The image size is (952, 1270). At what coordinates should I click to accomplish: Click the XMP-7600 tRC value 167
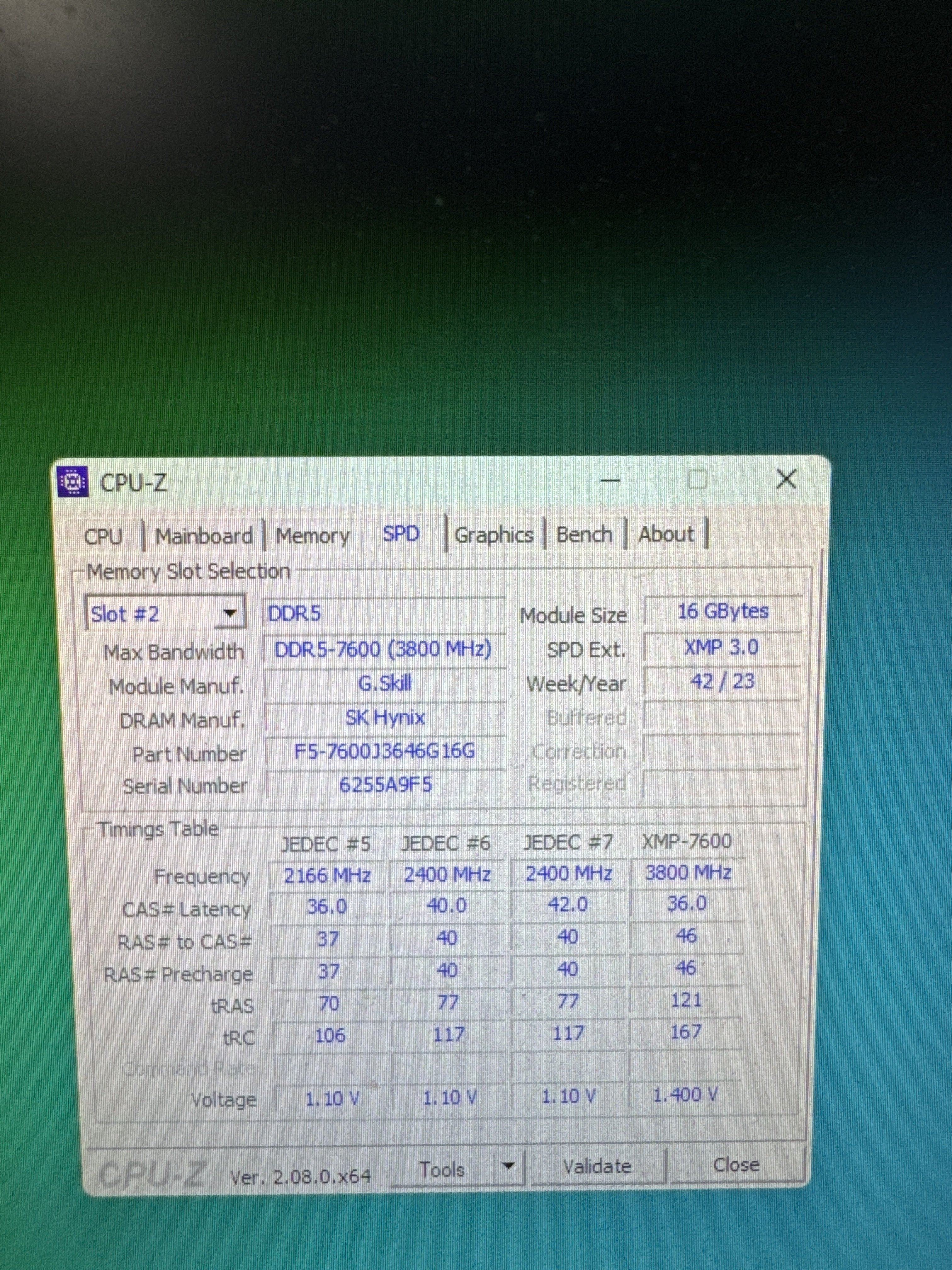pyautogui.click(x=686, y=1032)
